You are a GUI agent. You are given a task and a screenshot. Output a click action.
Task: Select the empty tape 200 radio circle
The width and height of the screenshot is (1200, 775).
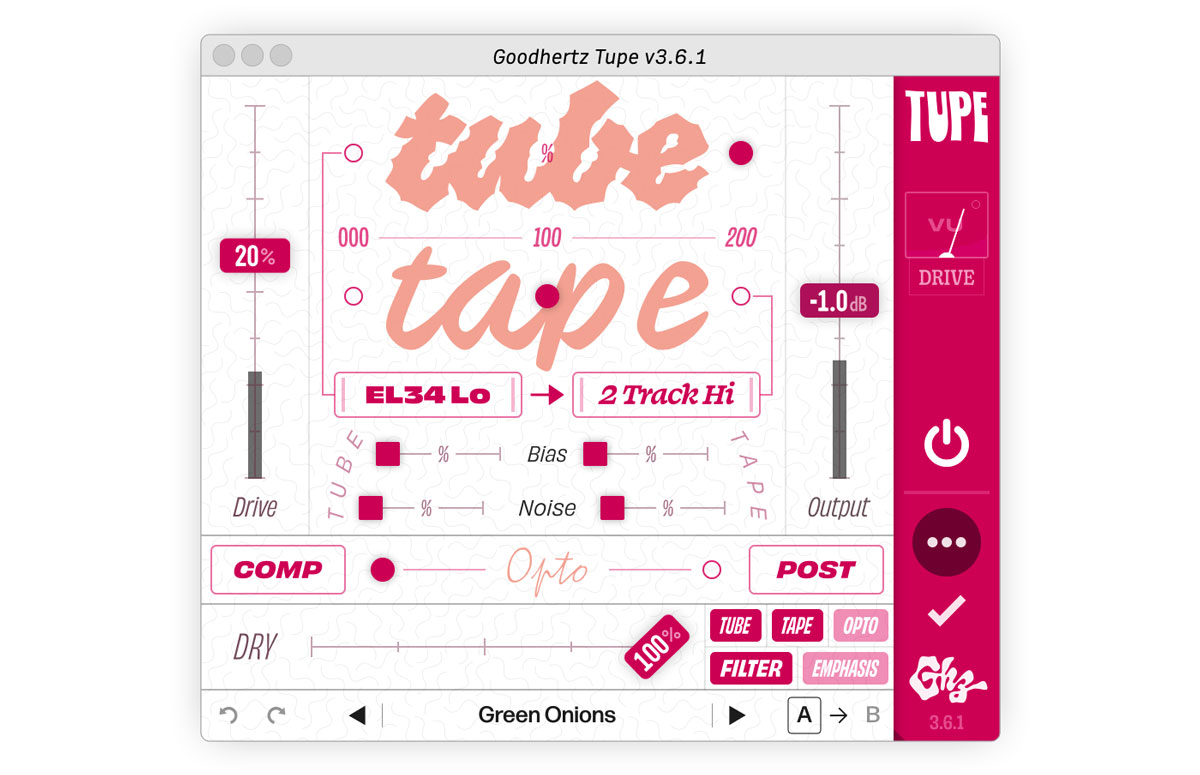pos(741,296)
